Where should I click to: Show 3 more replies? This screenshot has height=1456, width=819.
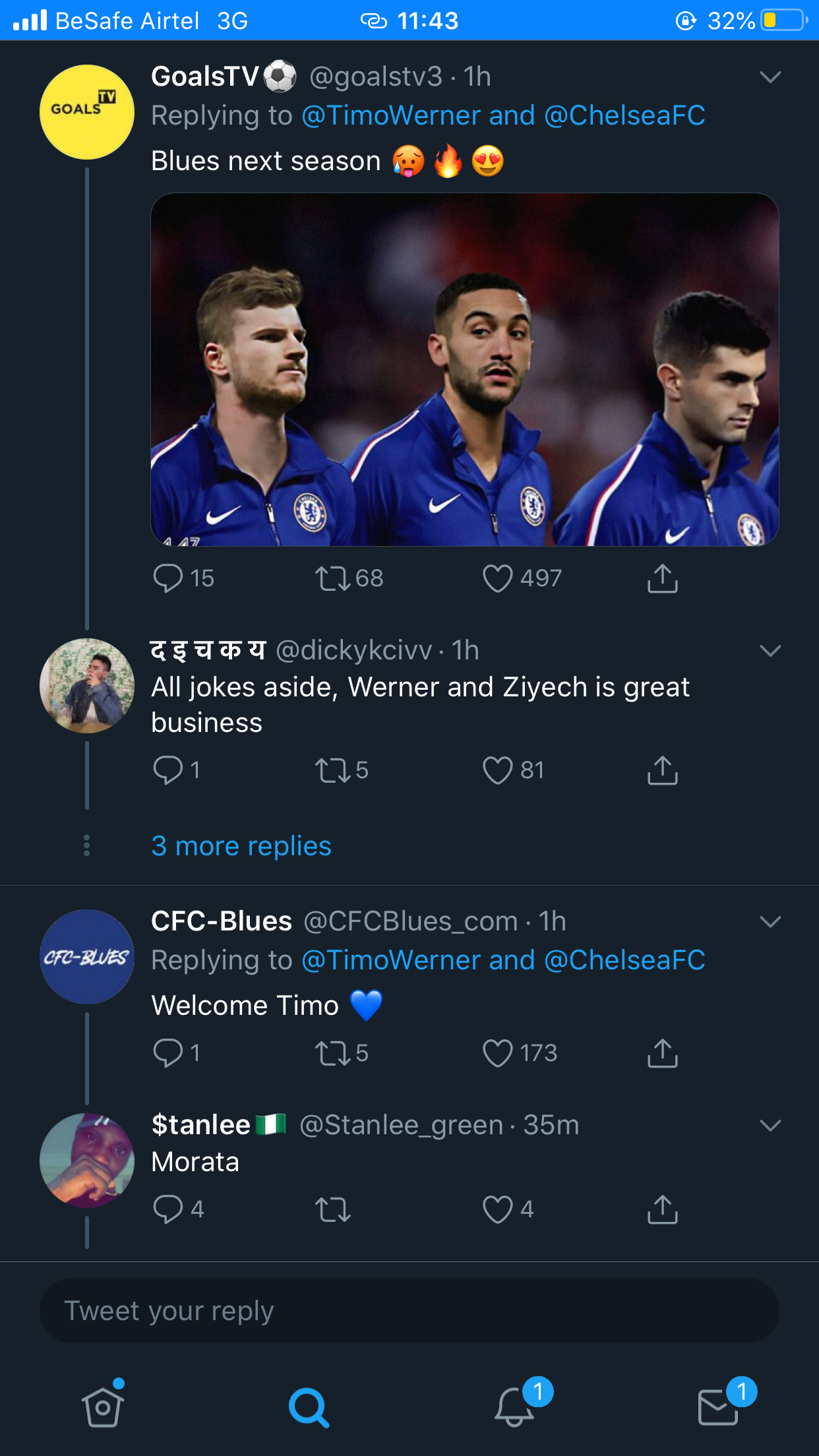241,846
